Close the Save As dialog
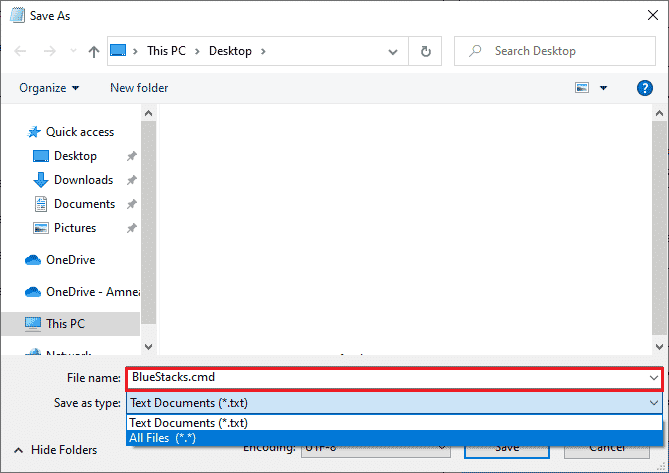The image size is (669, 473). pos(653,15)
